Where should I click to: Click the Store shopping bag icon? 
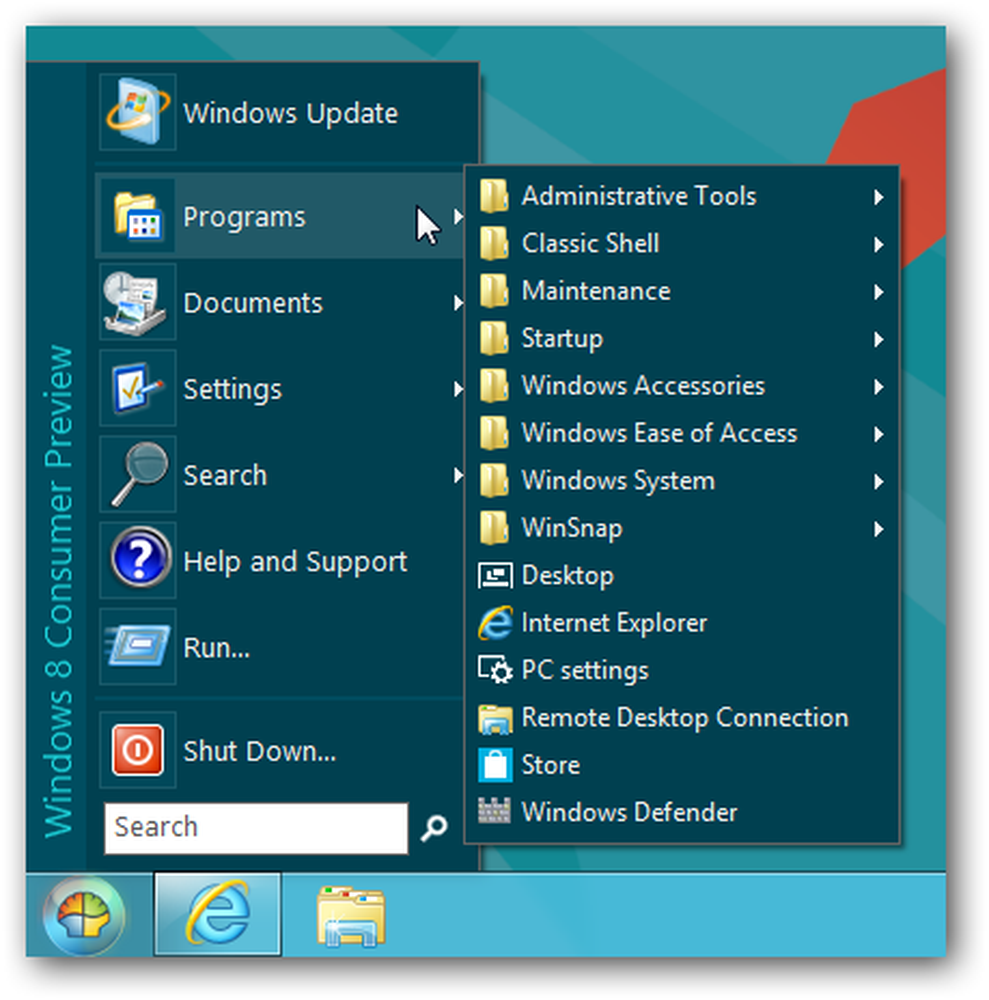(495, 765)
